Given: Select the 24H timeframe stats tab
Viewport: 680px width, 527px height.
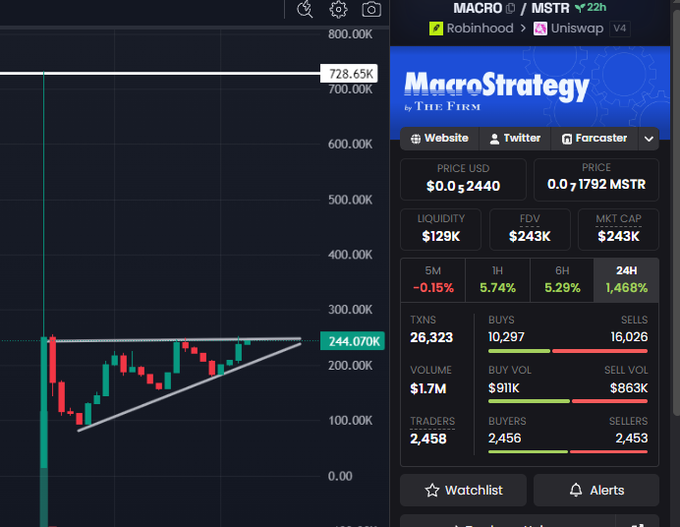Looking at the screenshot, I should 626,280.
